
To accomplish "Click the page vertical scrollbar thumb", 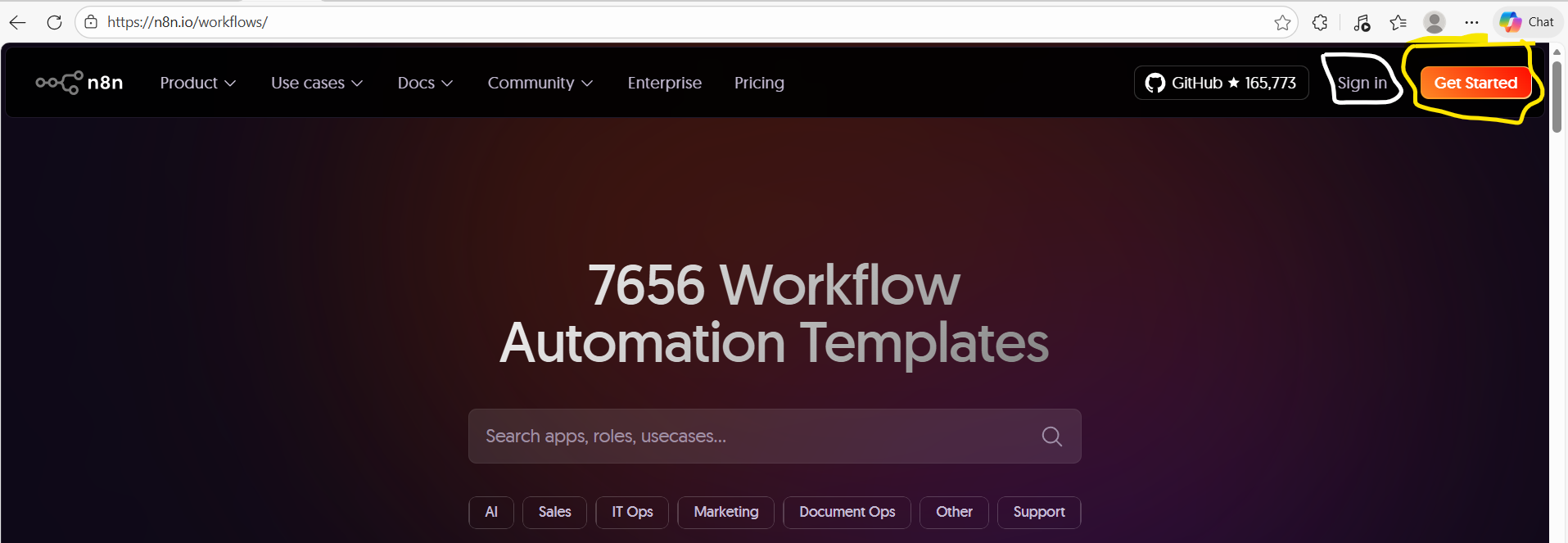I will (1557, 96).
